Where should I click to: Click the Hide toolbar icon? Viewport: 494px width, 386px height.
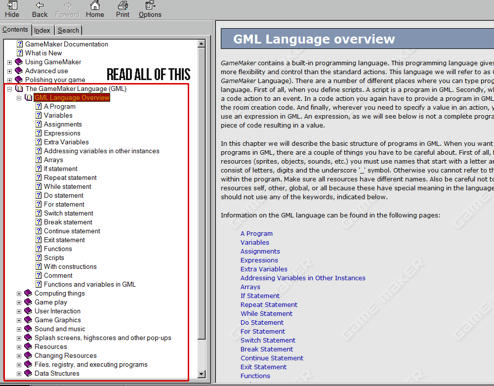[12, 9]
